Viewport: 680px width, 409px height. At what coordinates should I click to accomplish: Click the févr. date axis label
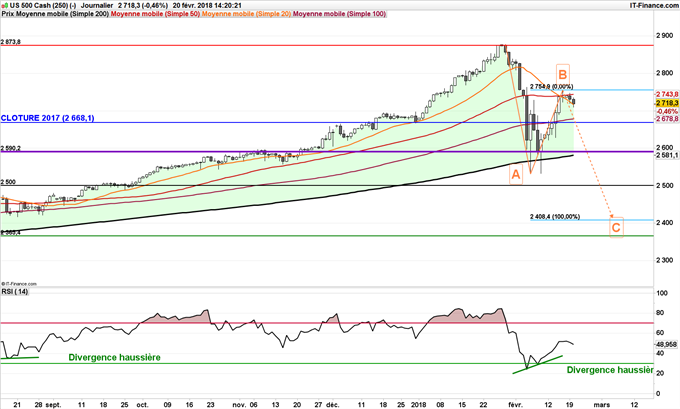tap(516, 404)
